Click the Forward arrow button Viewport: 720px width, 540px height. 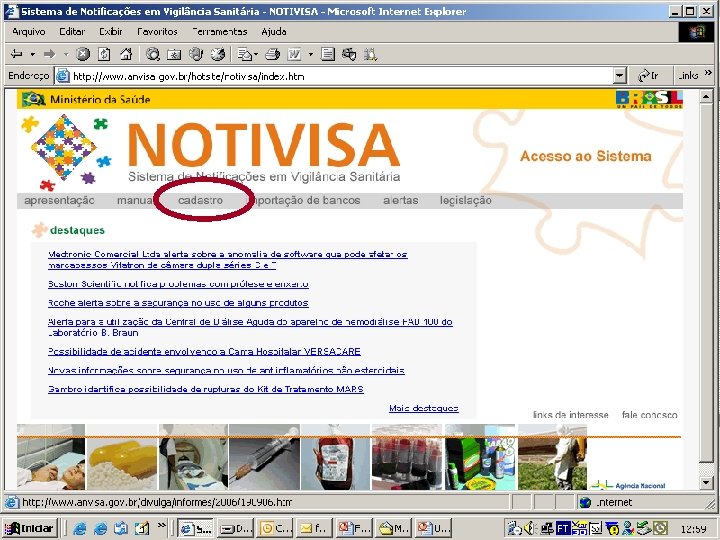tap(50, 54)
